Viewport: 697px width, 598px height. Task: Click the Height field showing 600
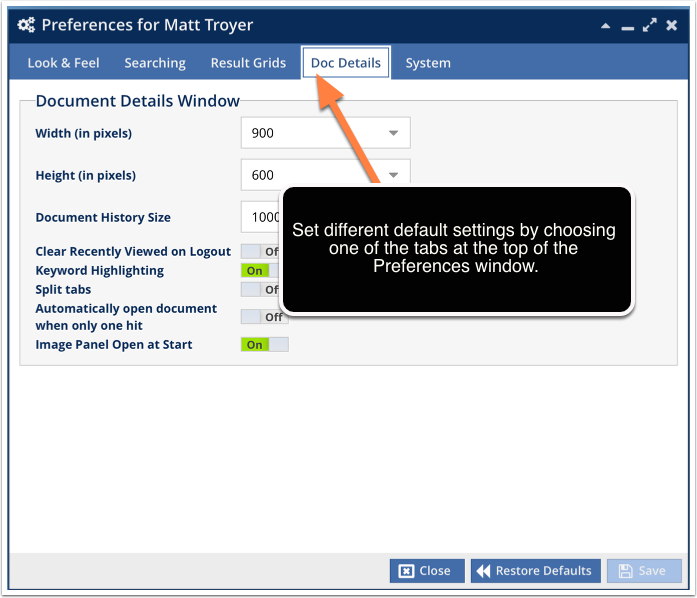(x=325, y=175)
